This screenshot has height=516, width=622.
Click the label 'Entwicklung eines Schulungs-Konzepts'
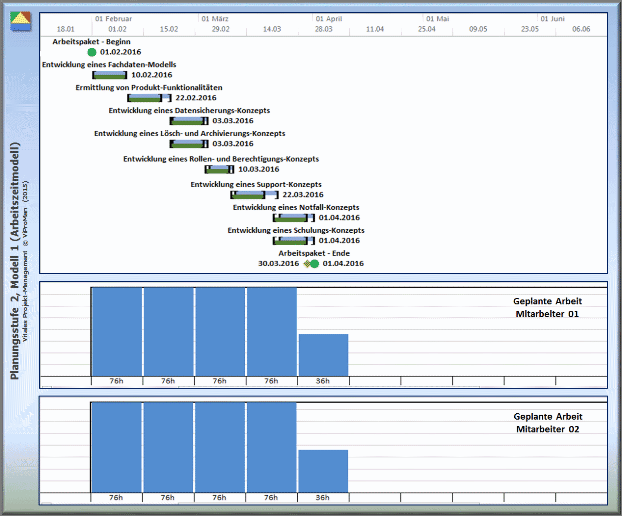296,230
